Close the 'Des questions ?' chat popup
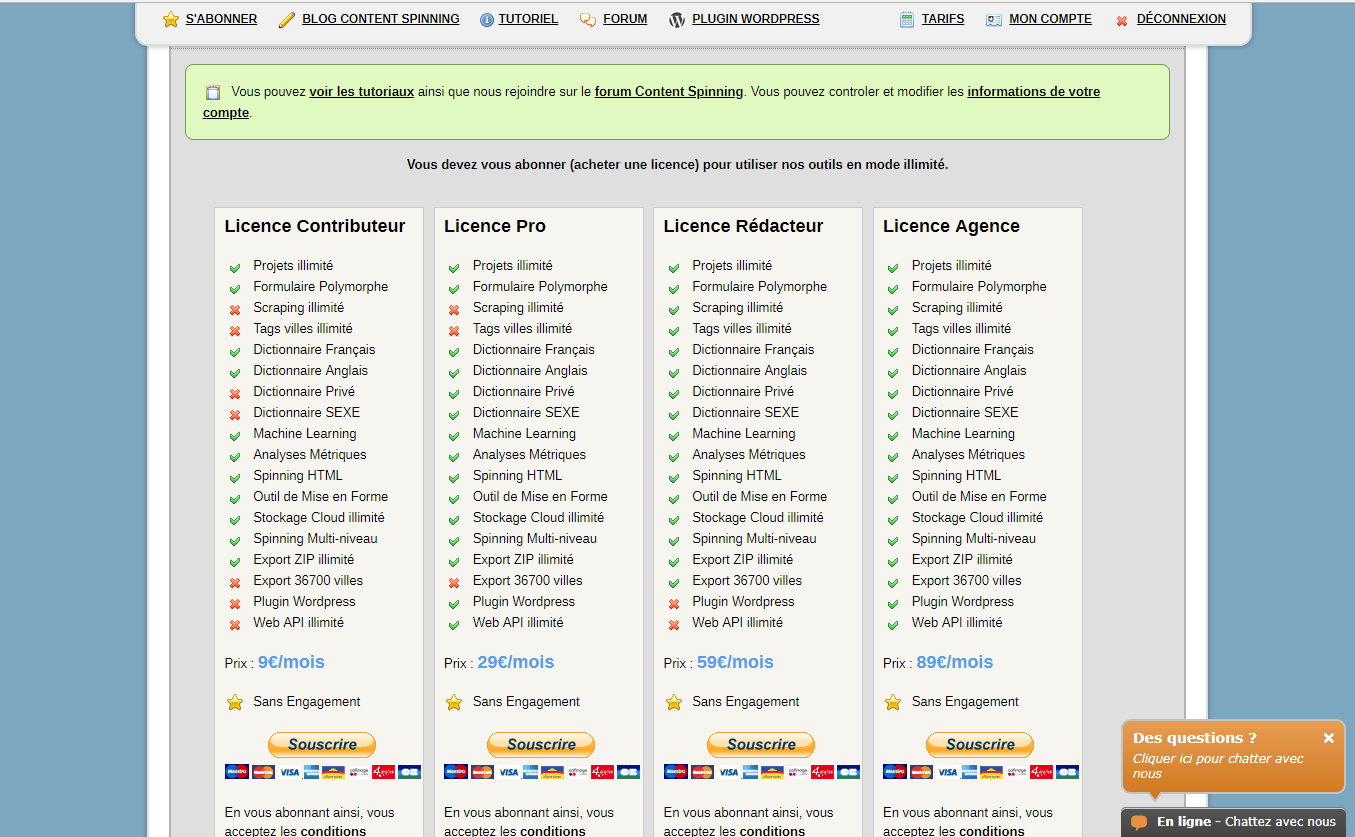 pos(1328,738)
